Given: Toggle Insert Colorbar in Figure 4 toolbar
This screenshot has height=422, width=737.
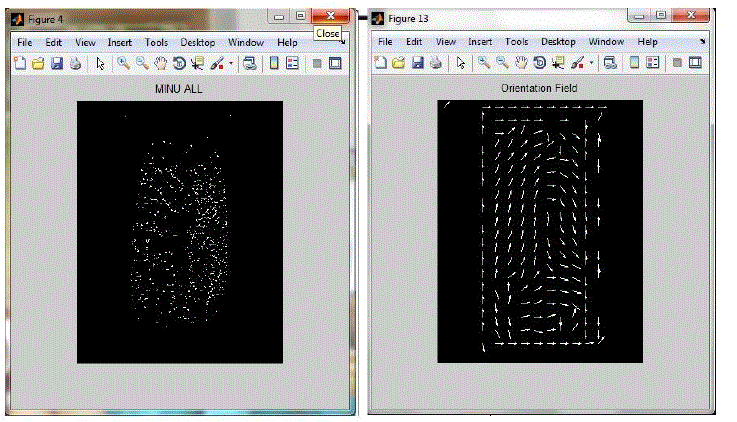Looking at the screenshot, I should click(x=273, y=63).
